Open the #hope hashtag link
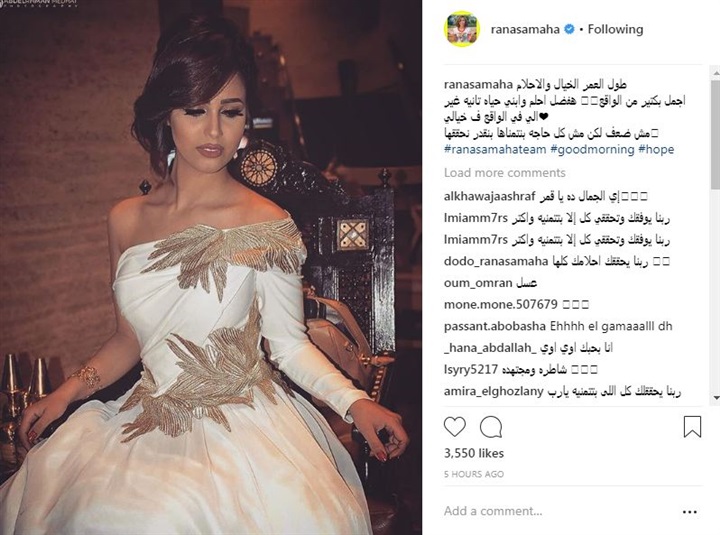The height and width of the screenshot is (535, 720). tap(656, 149)
